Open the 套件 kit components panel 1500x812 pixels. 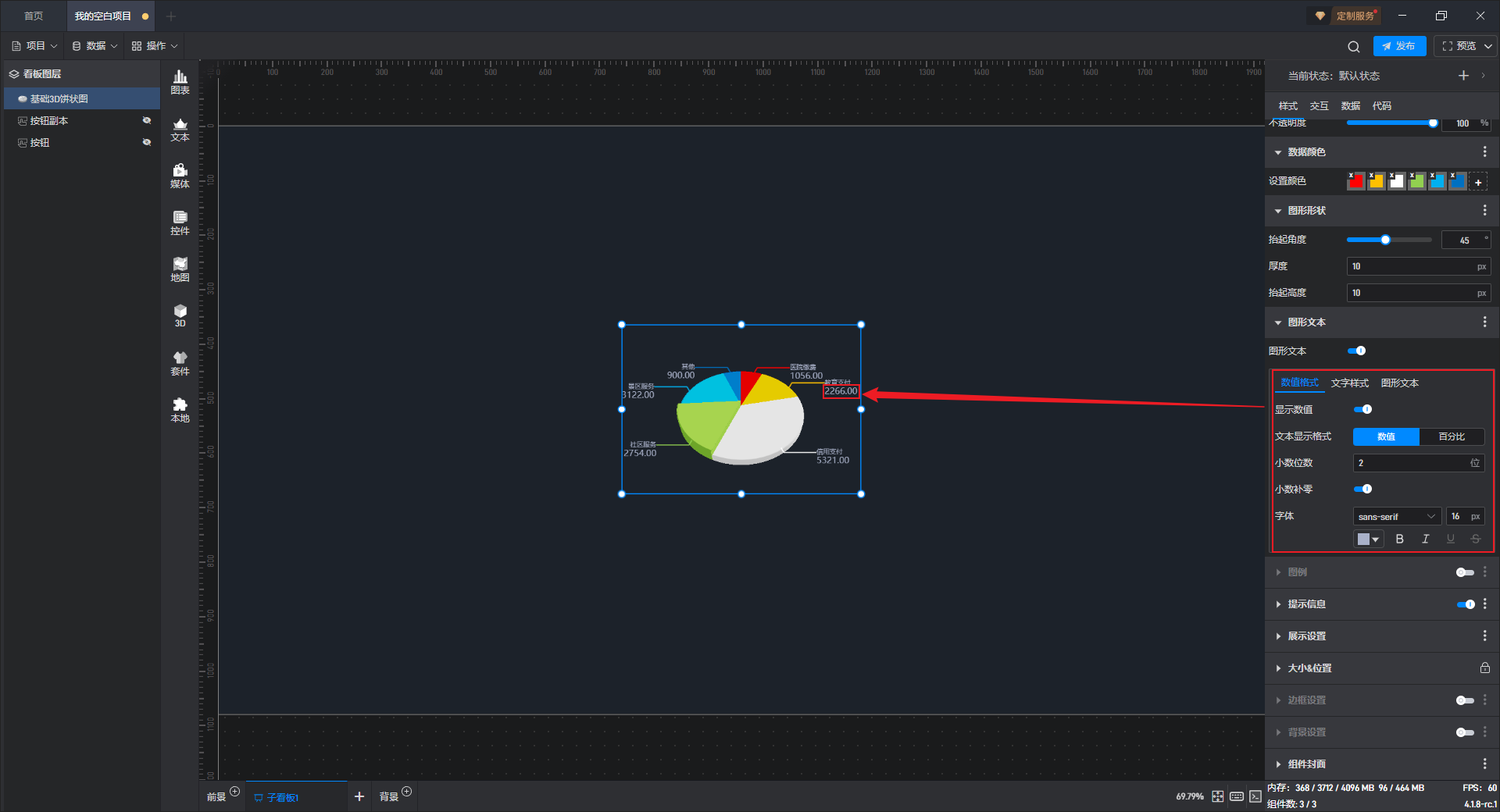point(180,363)
